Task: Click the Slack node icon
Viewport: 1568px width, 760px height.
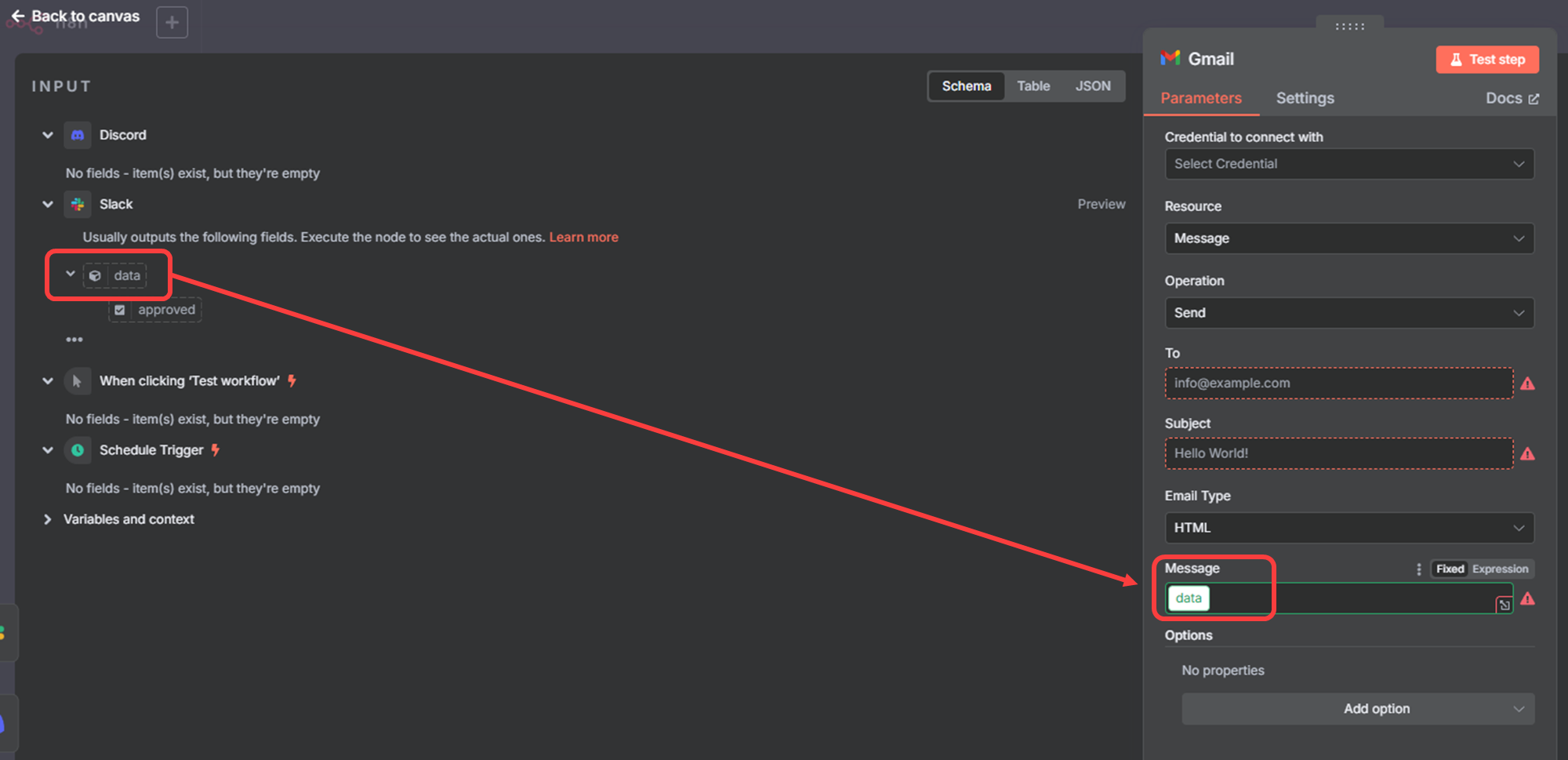Action: click(x=78, y=204)
